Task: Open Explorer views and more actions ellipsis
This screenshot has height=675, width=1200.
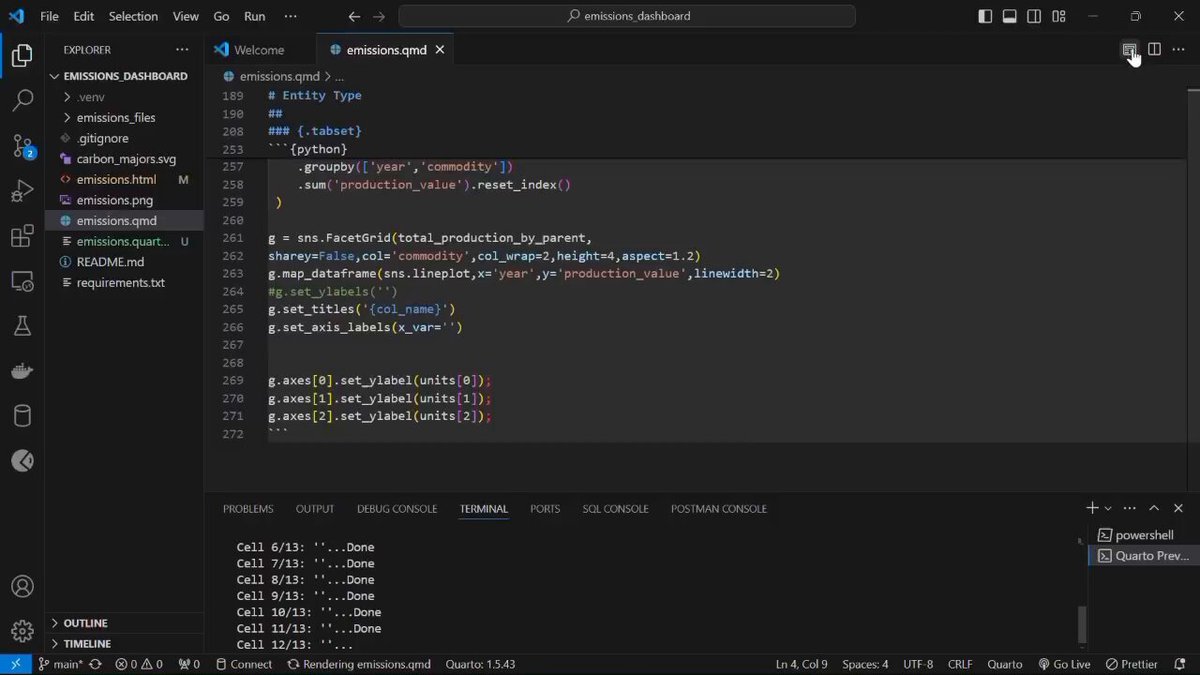Action: click(181, 49)
